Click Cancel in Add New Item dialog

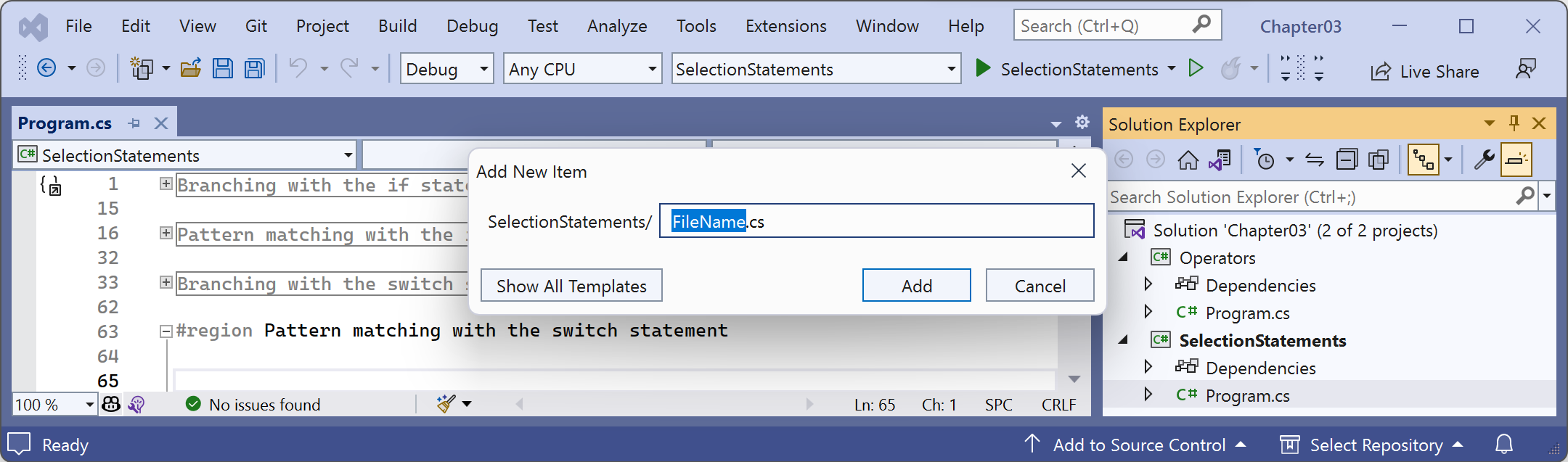(1040, 286)
